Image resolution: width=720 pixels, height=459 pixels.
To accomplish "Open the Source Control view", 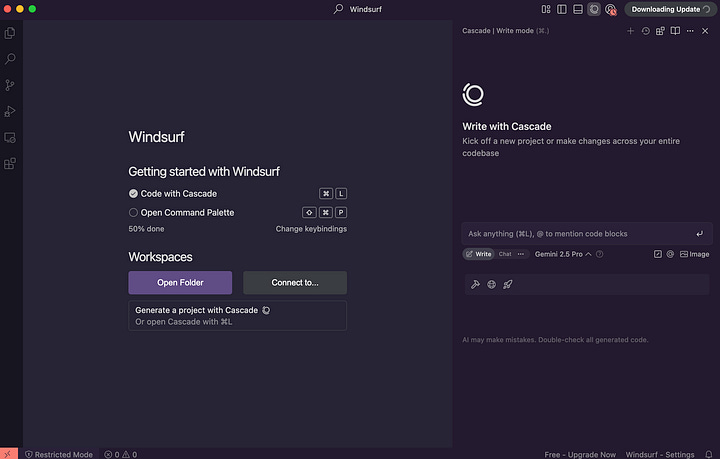I will point(10,85).
